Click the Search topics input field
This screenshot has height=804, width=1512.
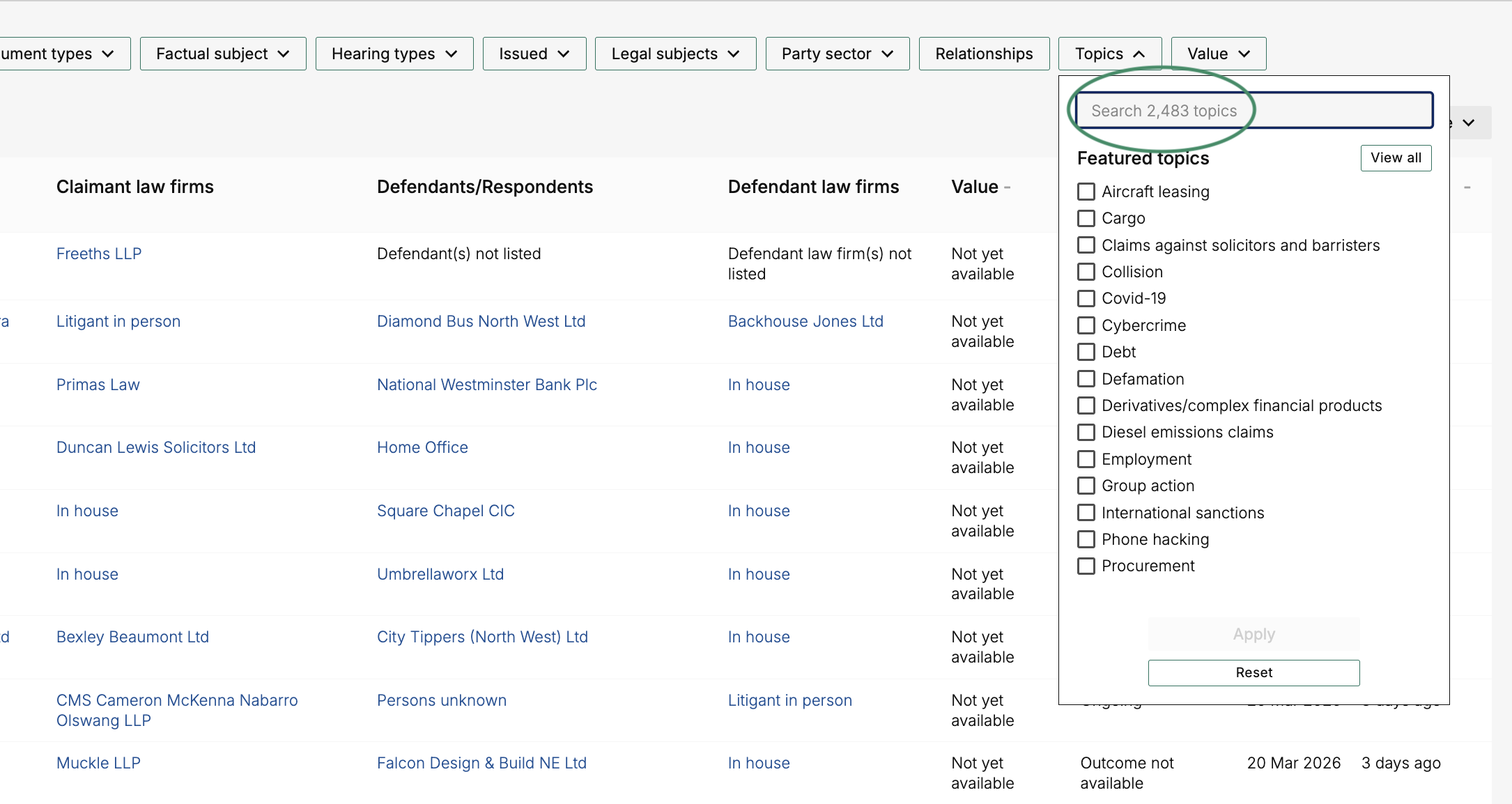[x=1254, y=111]
